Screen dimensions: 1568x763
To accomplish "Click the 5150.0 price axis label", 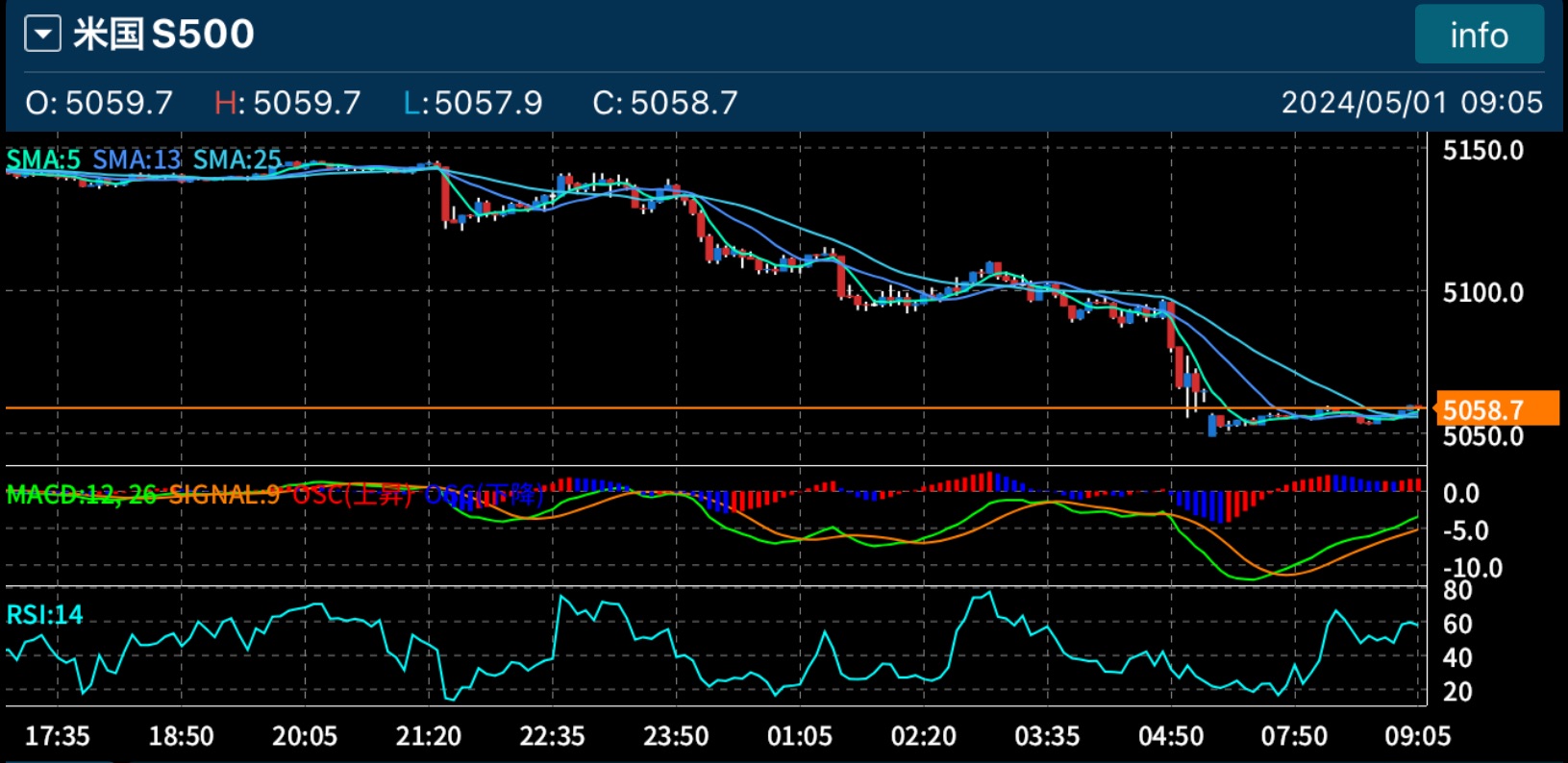I will [x=1482, y=151].
